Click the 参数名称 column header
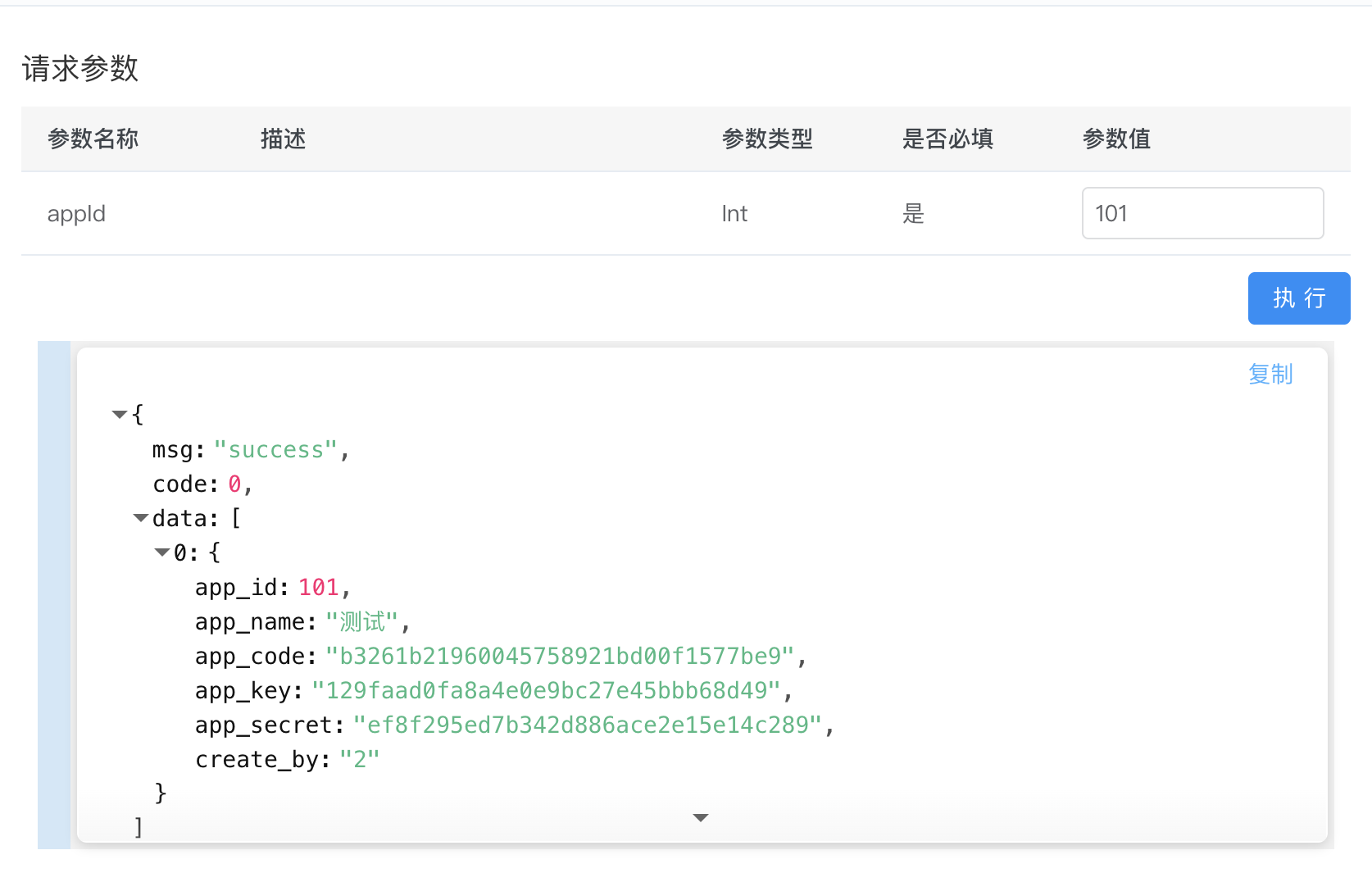 click(x=93, y=139)
